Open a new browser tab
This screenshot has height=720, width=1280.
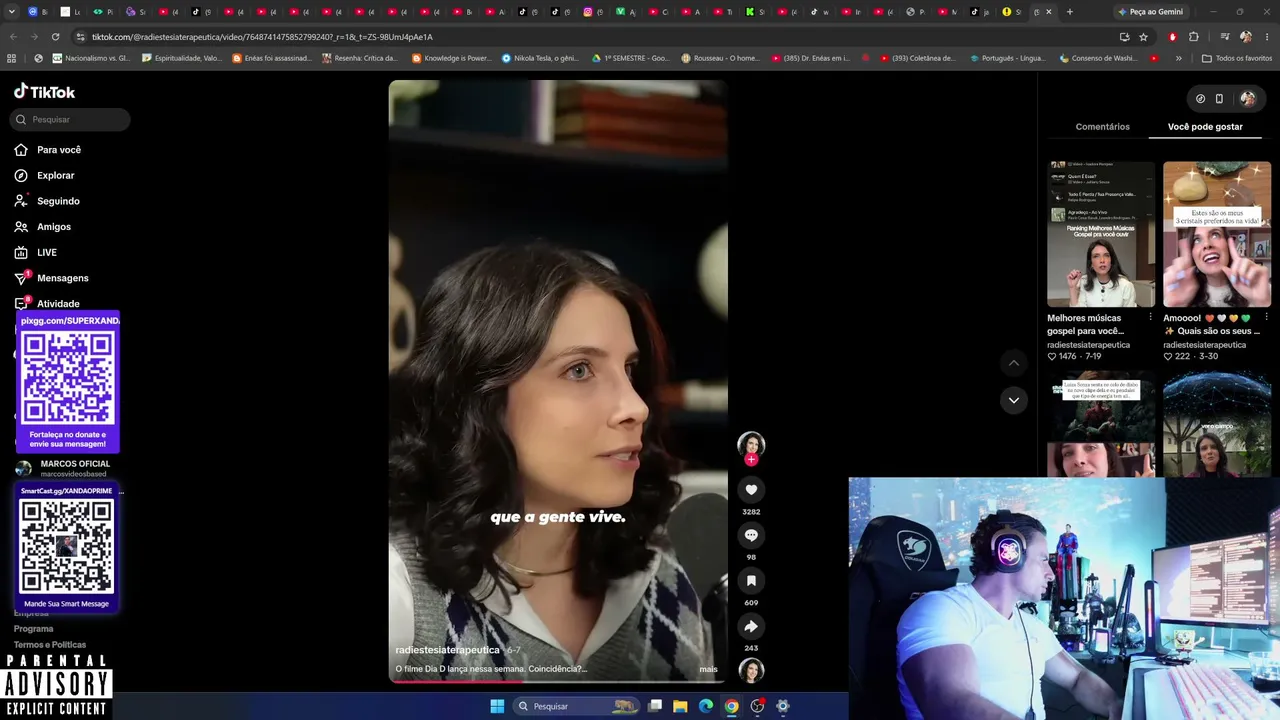[x=1070, y=12]
